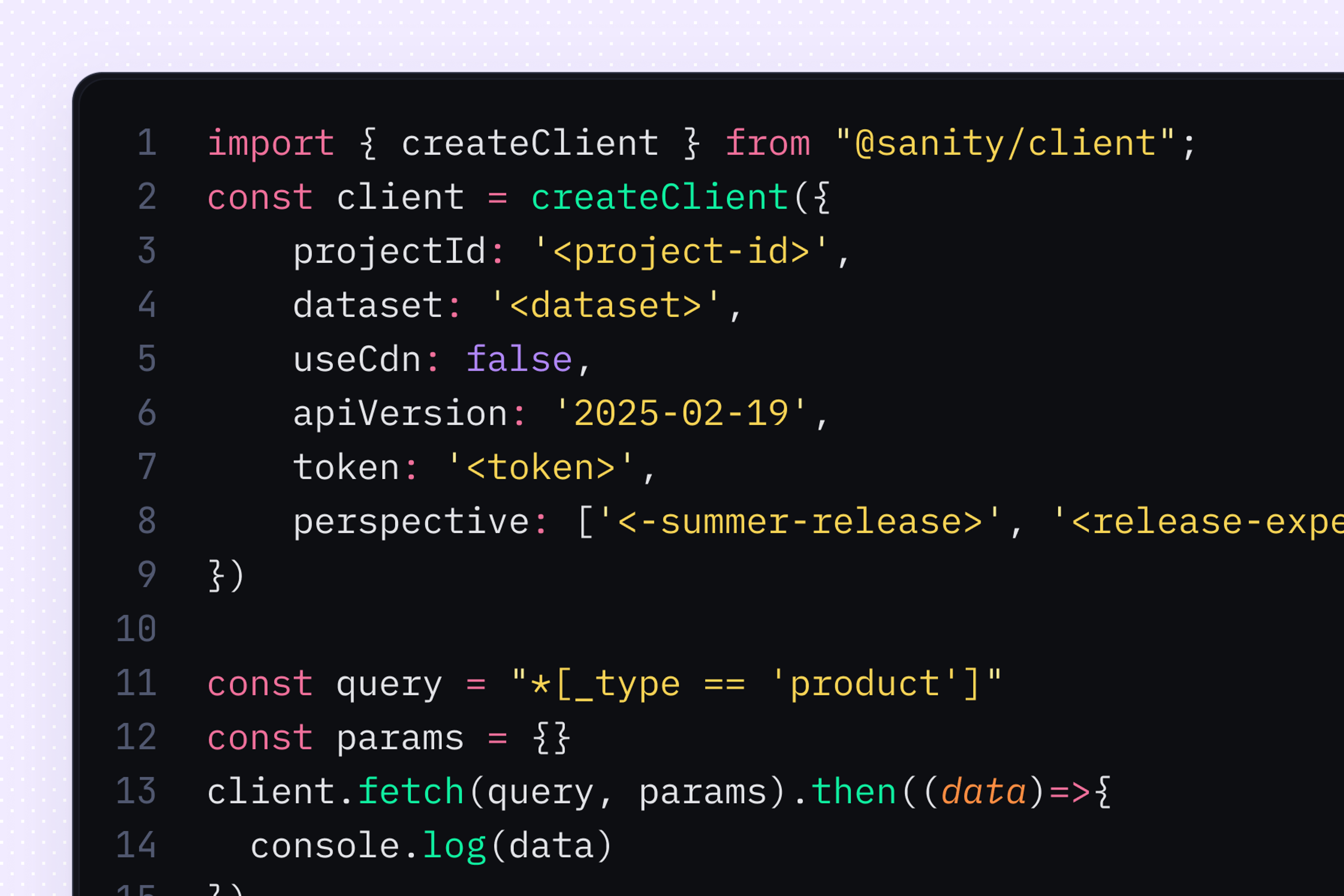Click line number 13 in the gutter
Viewport: 1344px width, 896px height.
pos(136,791)
